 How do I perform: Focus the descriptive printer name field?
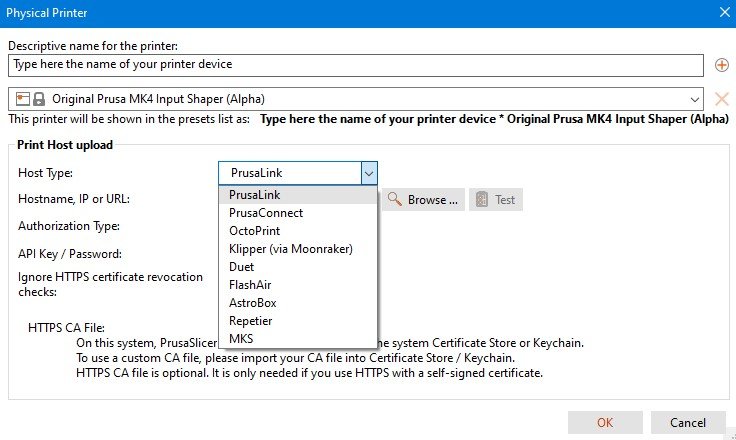click(356, 65)
